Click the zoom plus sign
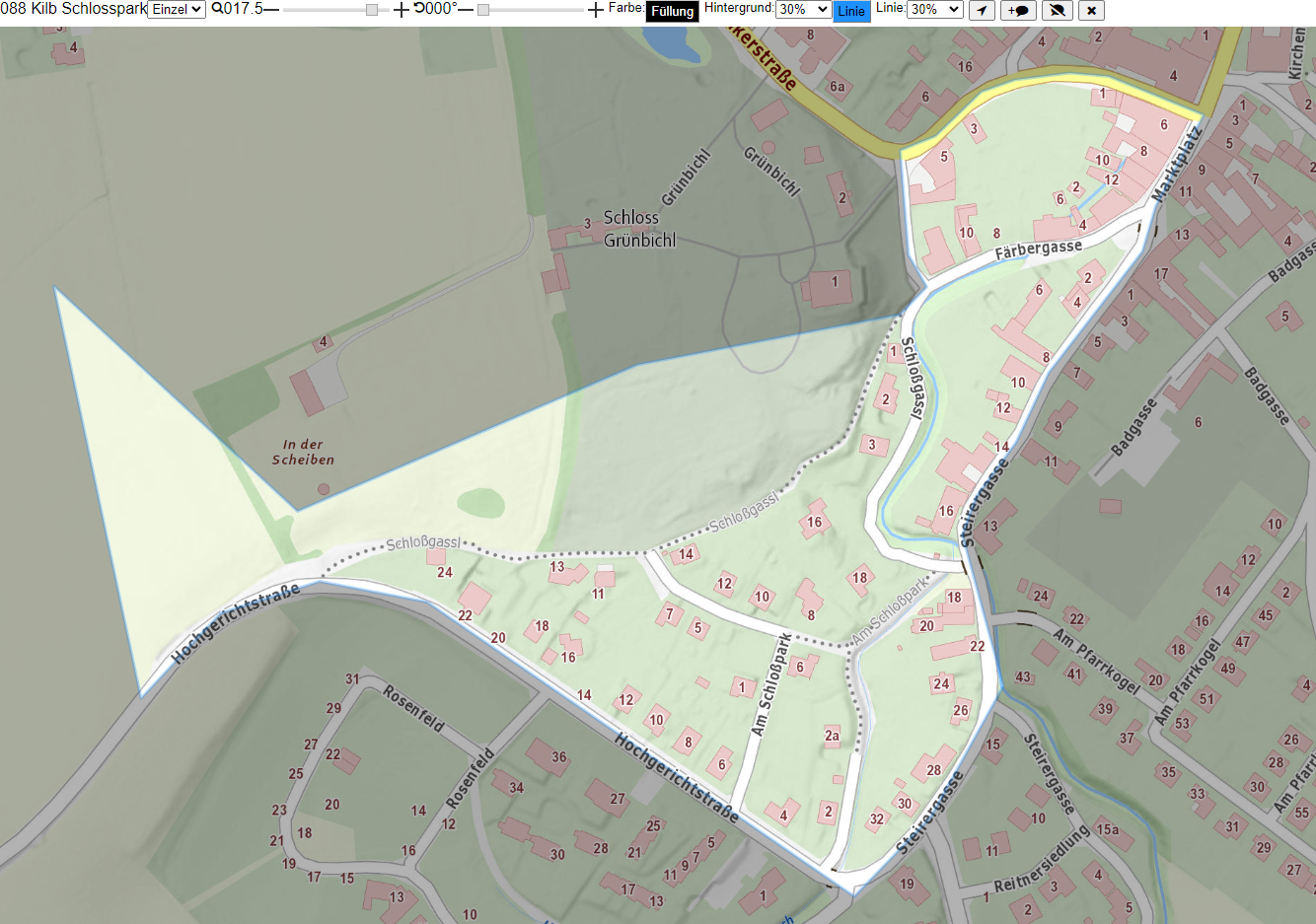The width and height of the screenshot is (1316, 924). click(401, 10)
